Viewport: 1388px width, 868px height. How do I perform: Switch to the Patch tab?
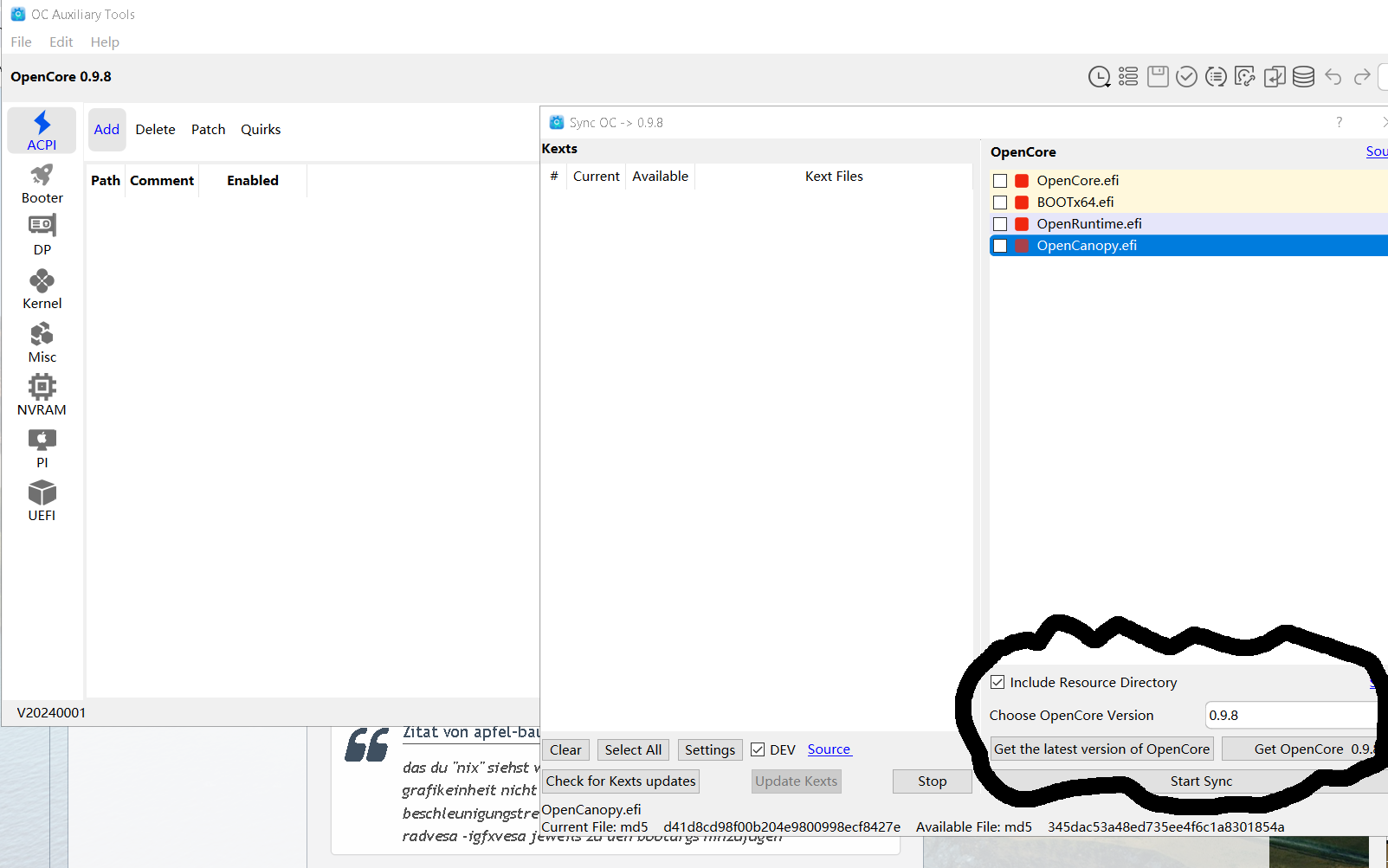coord(208,129)
